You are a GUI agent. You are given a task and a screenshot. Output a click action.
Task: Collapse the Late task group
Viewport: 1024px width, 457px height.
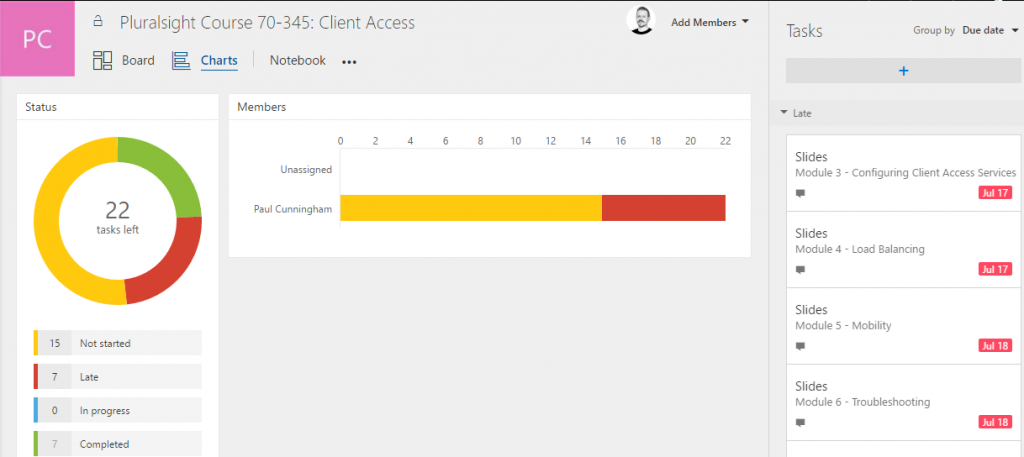784,113
